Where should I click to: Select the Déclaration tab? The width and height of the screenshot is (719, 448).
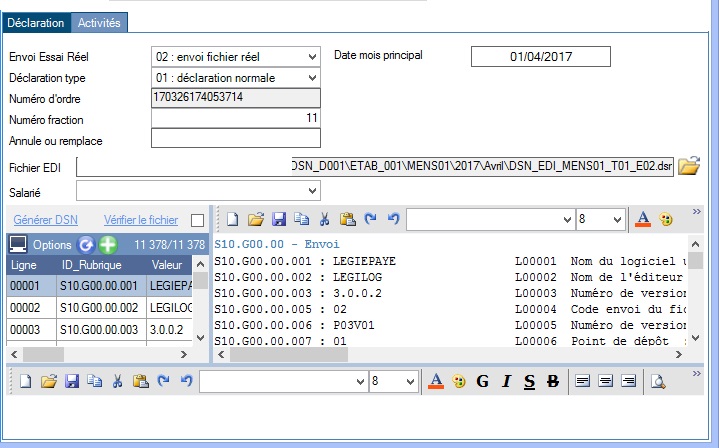[36, 22]
